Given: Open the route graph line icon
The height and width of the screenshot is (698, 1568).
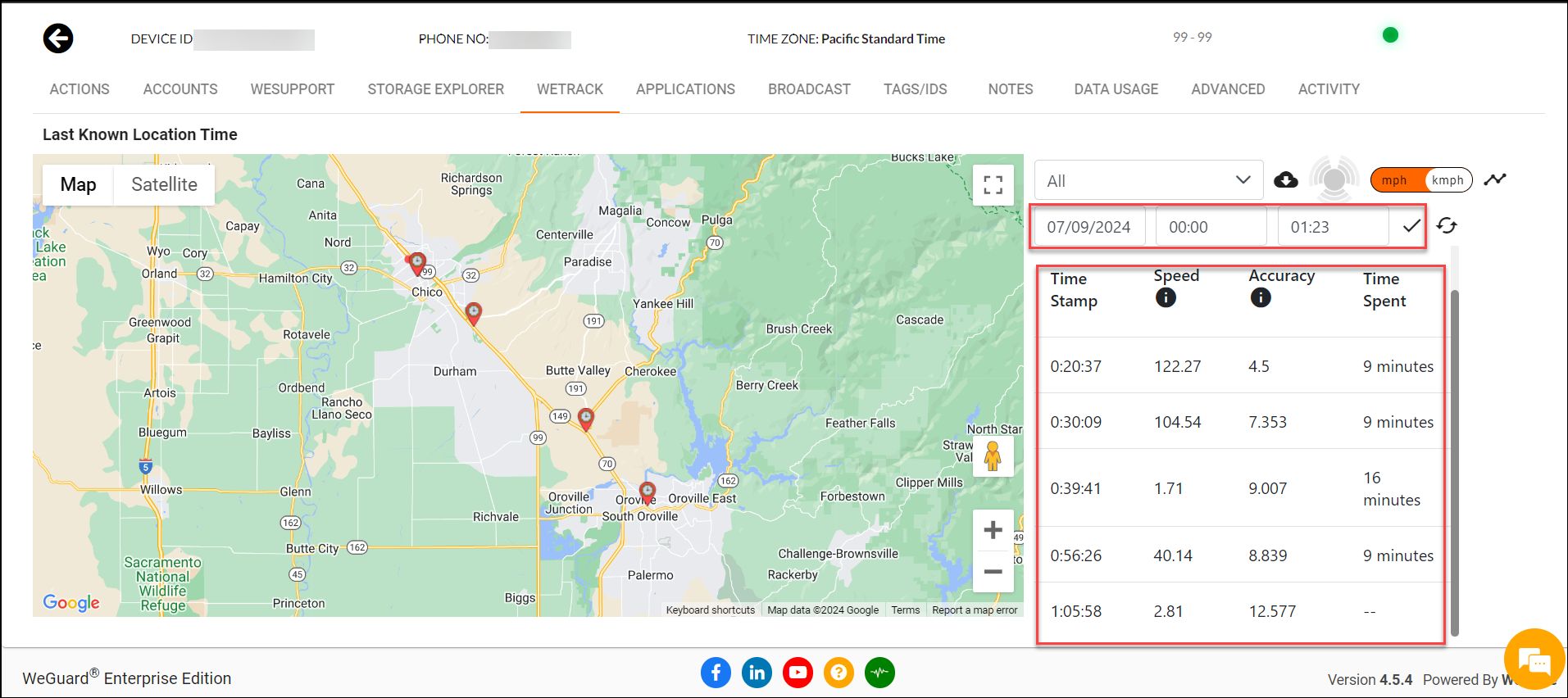Looking at the screenshot, I should coord(1495,179).
